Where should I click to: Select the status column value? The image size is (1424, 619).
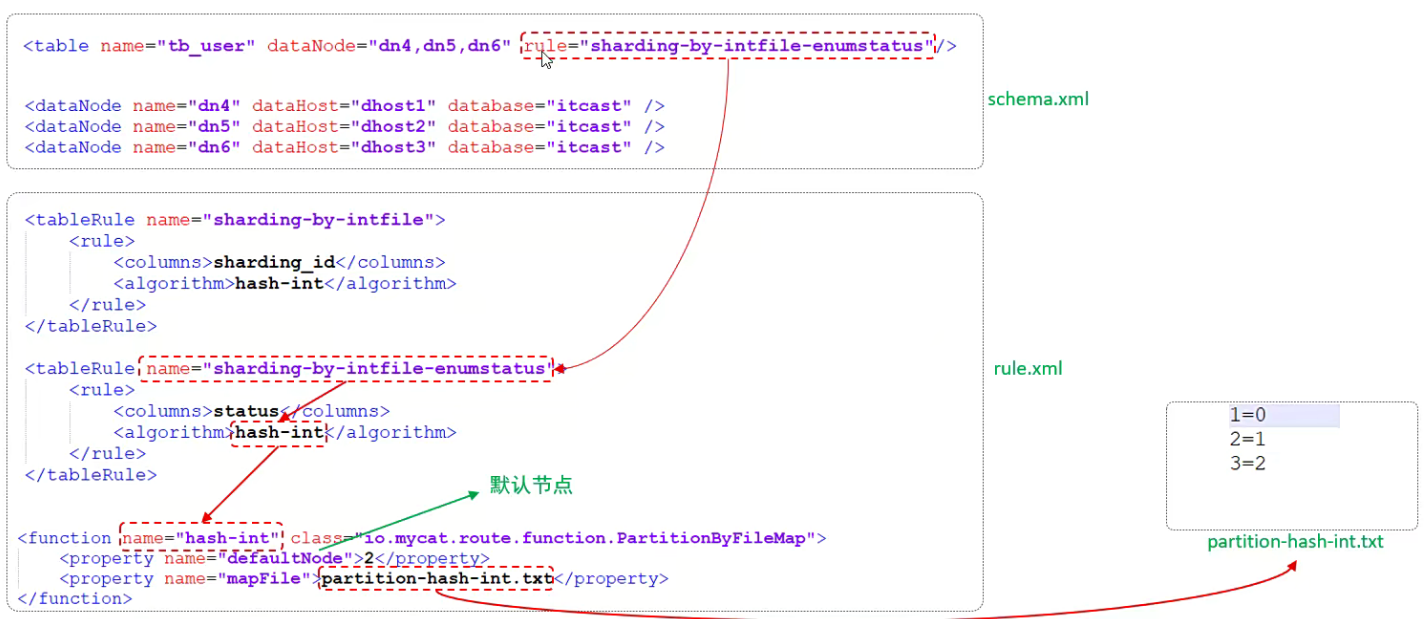click(245, 411)
